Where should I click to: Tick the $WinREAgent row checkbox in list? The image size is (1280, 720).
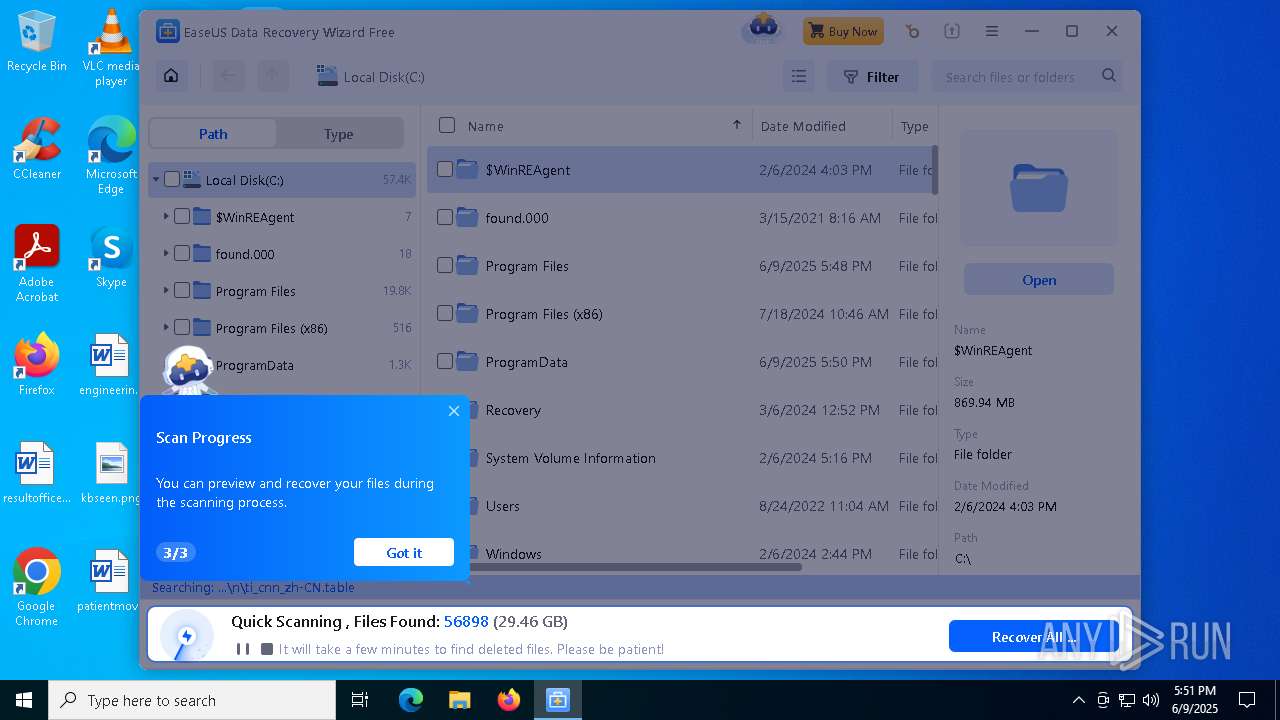(445, 169)
